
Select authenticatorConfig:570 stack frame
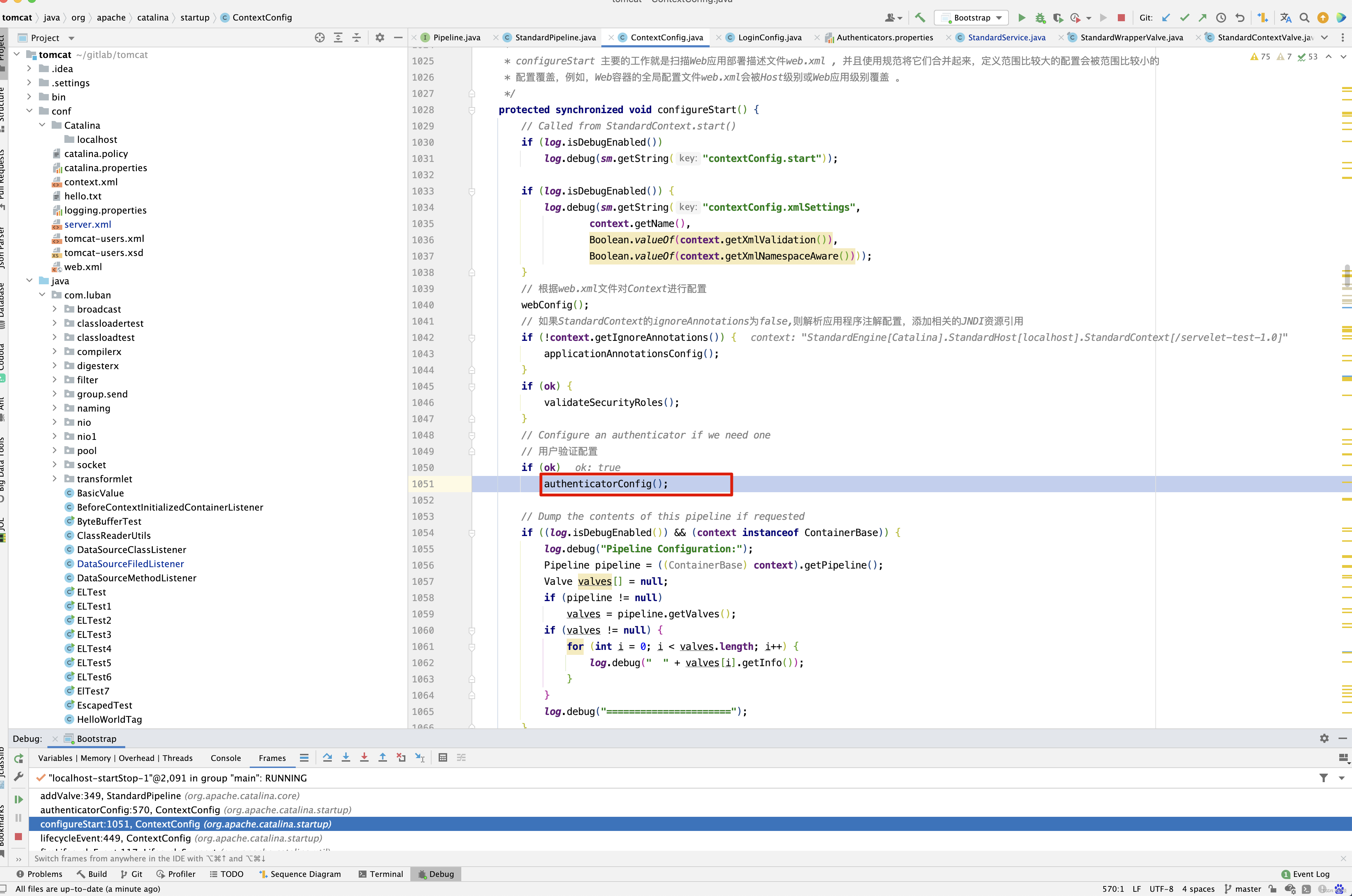[196, 810]
